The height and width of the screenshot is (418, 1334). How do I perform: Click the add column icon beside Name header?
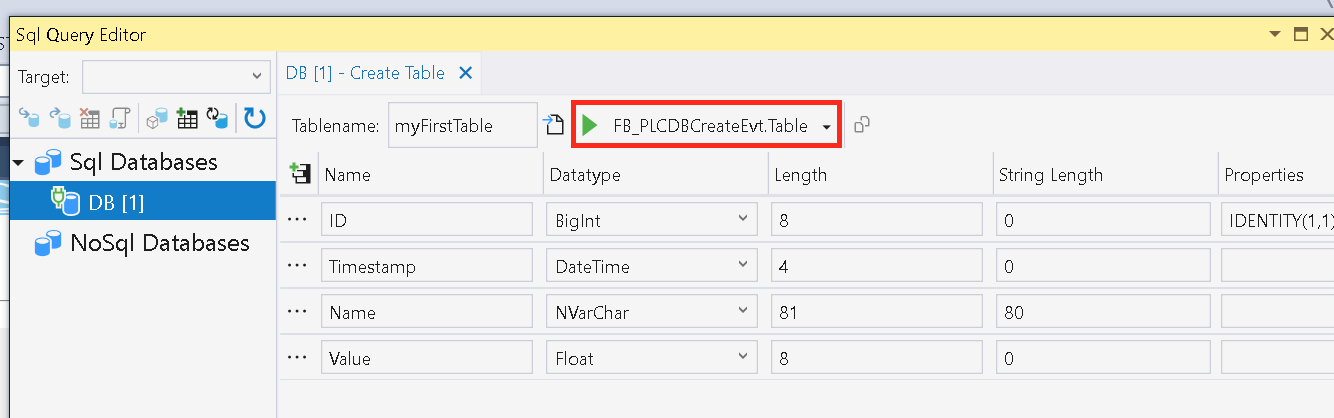click(x=298, y=174)
